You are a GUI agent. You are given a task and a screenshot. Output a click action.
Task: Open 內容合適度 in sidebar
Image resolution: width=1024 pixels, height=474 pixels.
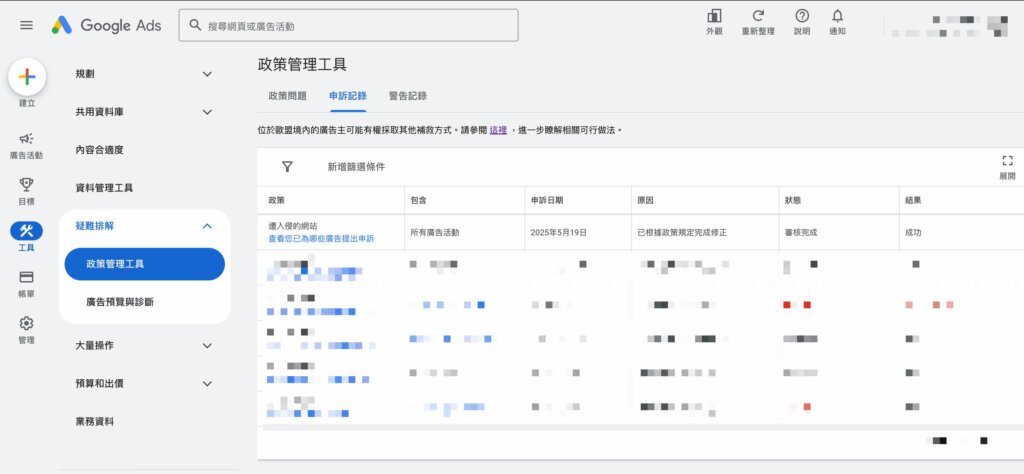coord(99,150)
